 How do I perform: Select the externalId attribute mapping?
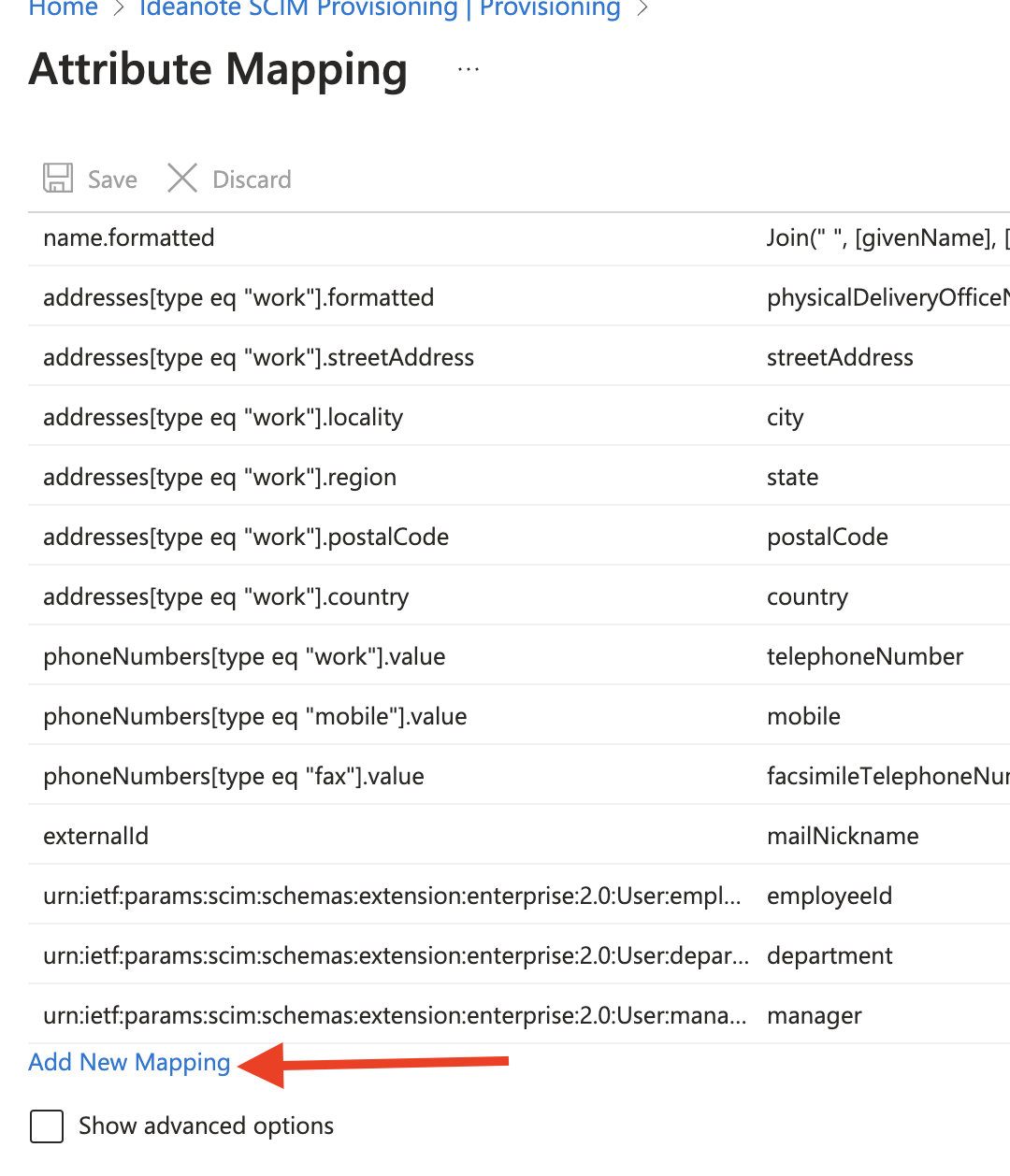96,837
